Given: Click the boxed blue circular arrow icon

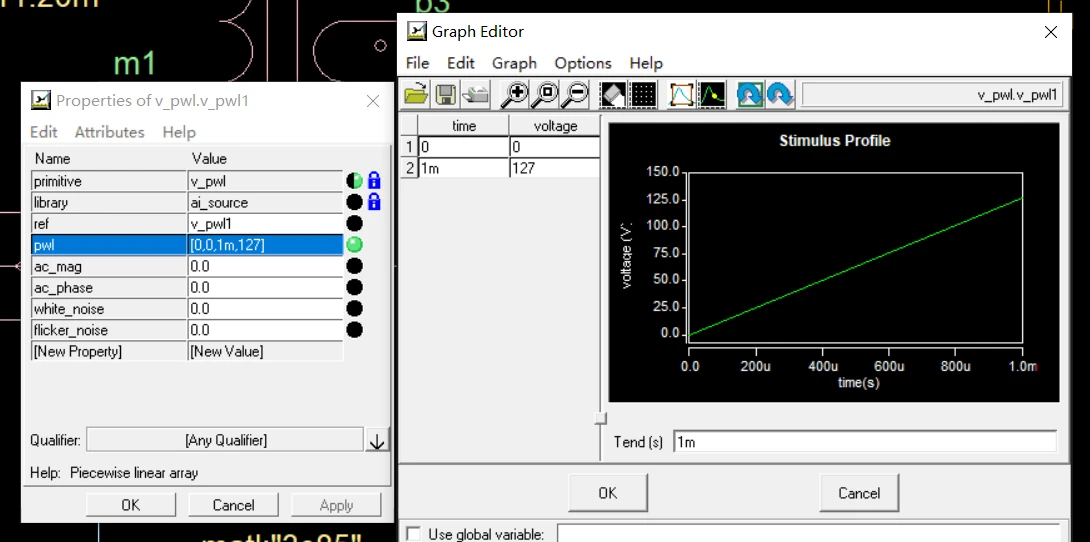Looking at the screenshot, I should click(751, 94).
